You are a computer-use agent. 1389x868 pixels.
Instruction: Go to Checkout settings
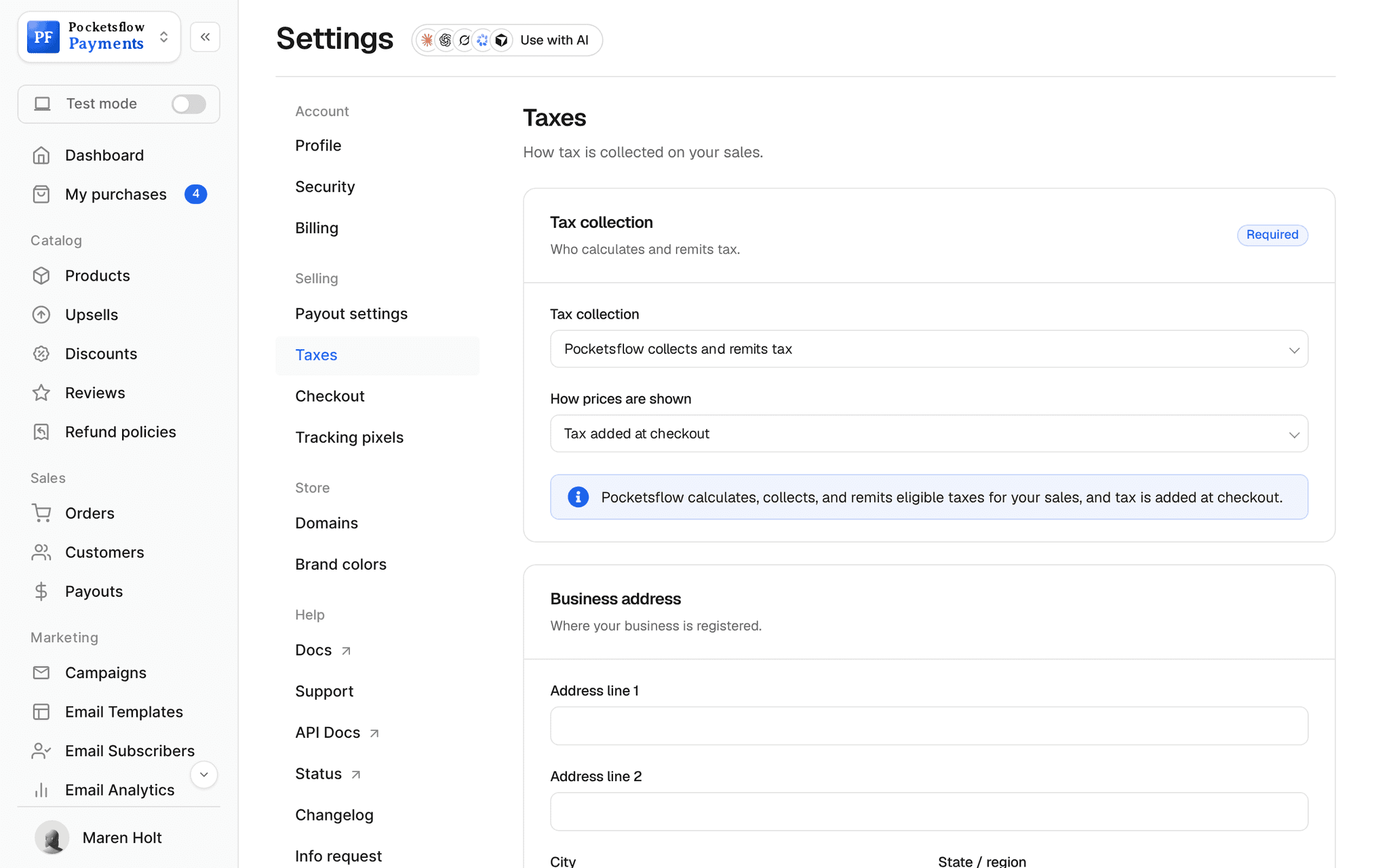pyautogui.click(x=330, y=397)
